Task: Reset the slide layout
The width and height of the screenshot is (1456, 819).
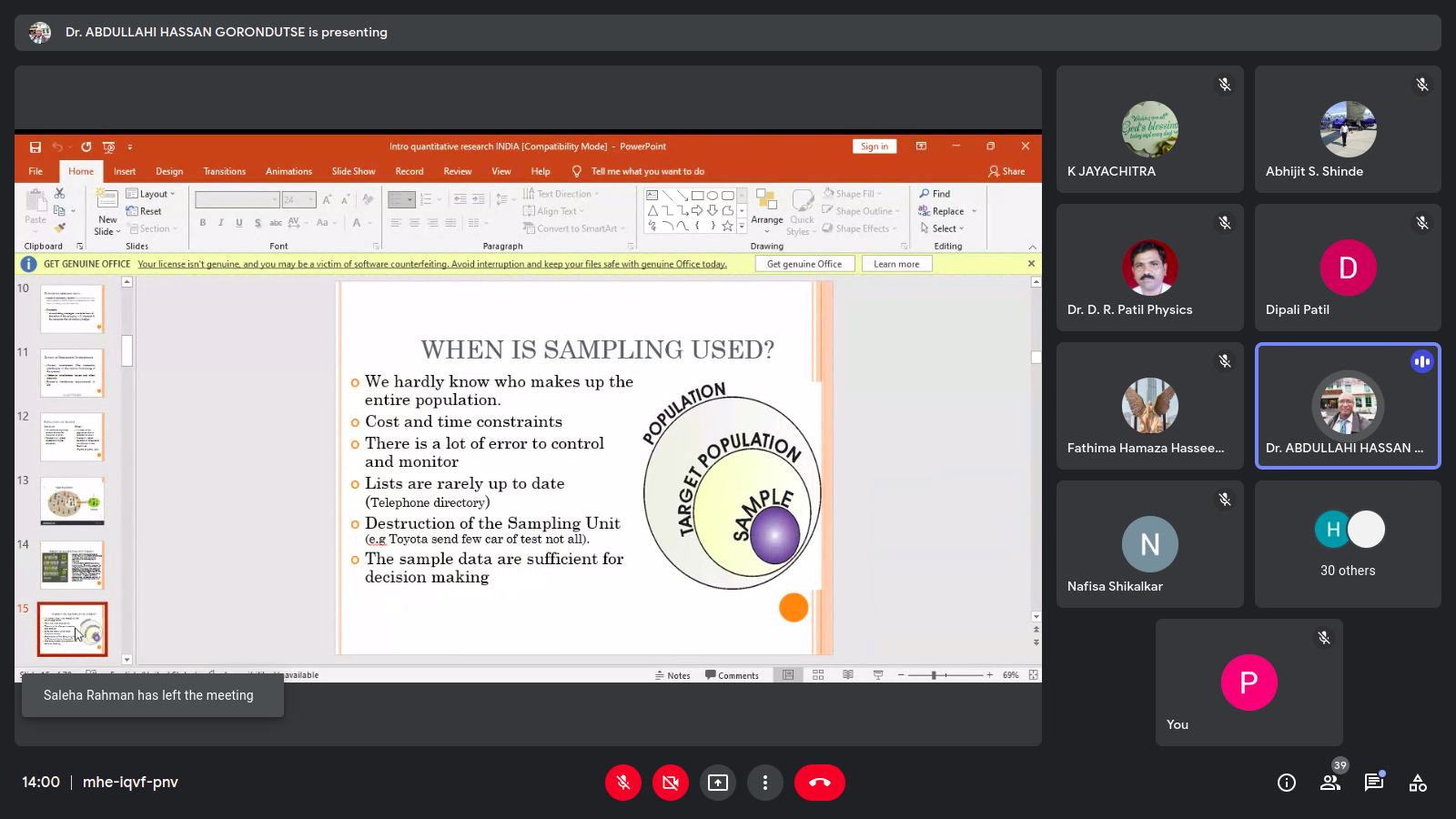Action: tap(144, 211)
